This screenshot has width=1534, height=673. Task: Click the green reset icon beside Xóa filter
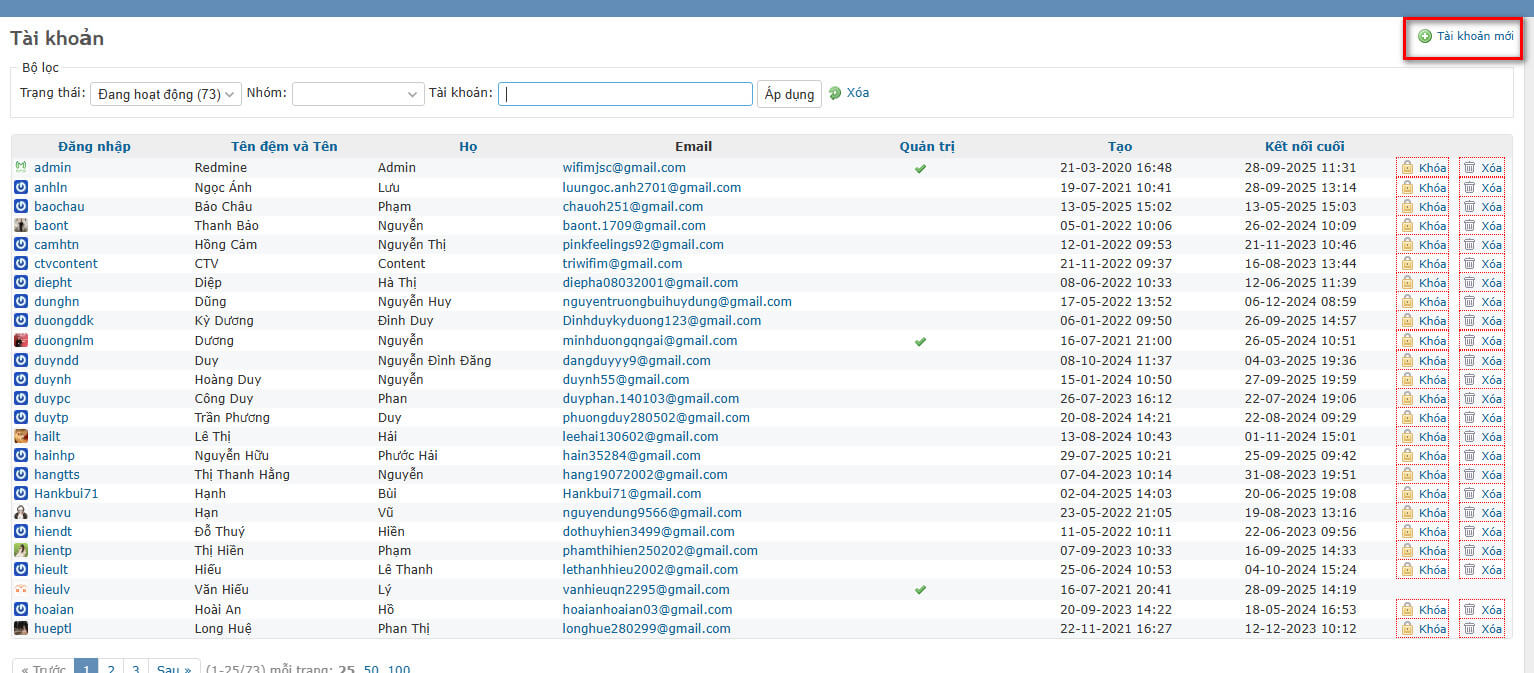[x=835, y=93]
